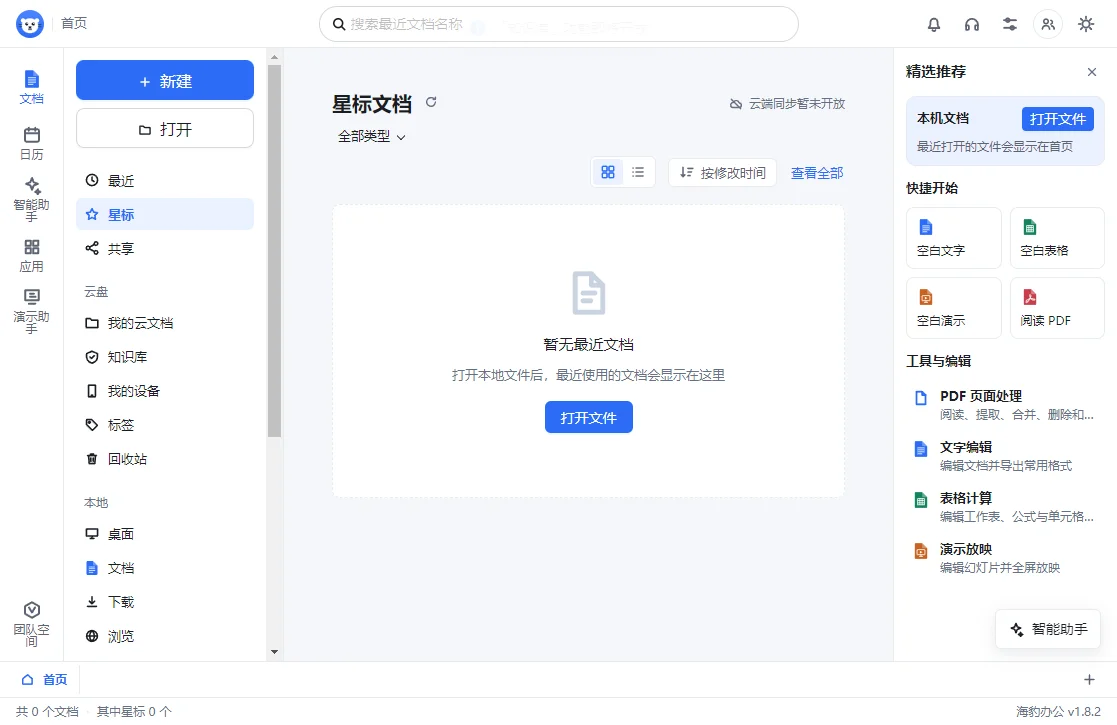The height and width of the screenshot is (725, 1117).
Task: Click the sidebar vertical scrollbar thumb
Action: pos(274,251)
